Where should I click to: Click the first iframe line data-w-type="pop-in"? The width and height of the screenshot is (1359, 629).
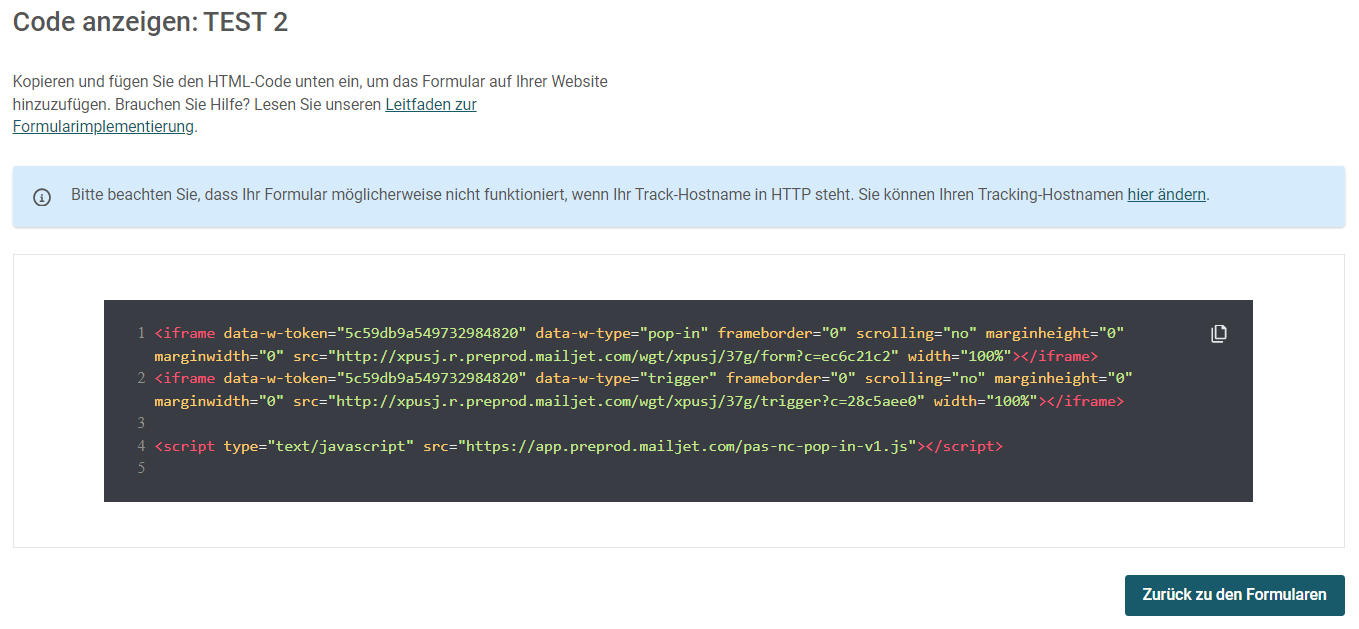pyautogui.click(x=622, y=333)
